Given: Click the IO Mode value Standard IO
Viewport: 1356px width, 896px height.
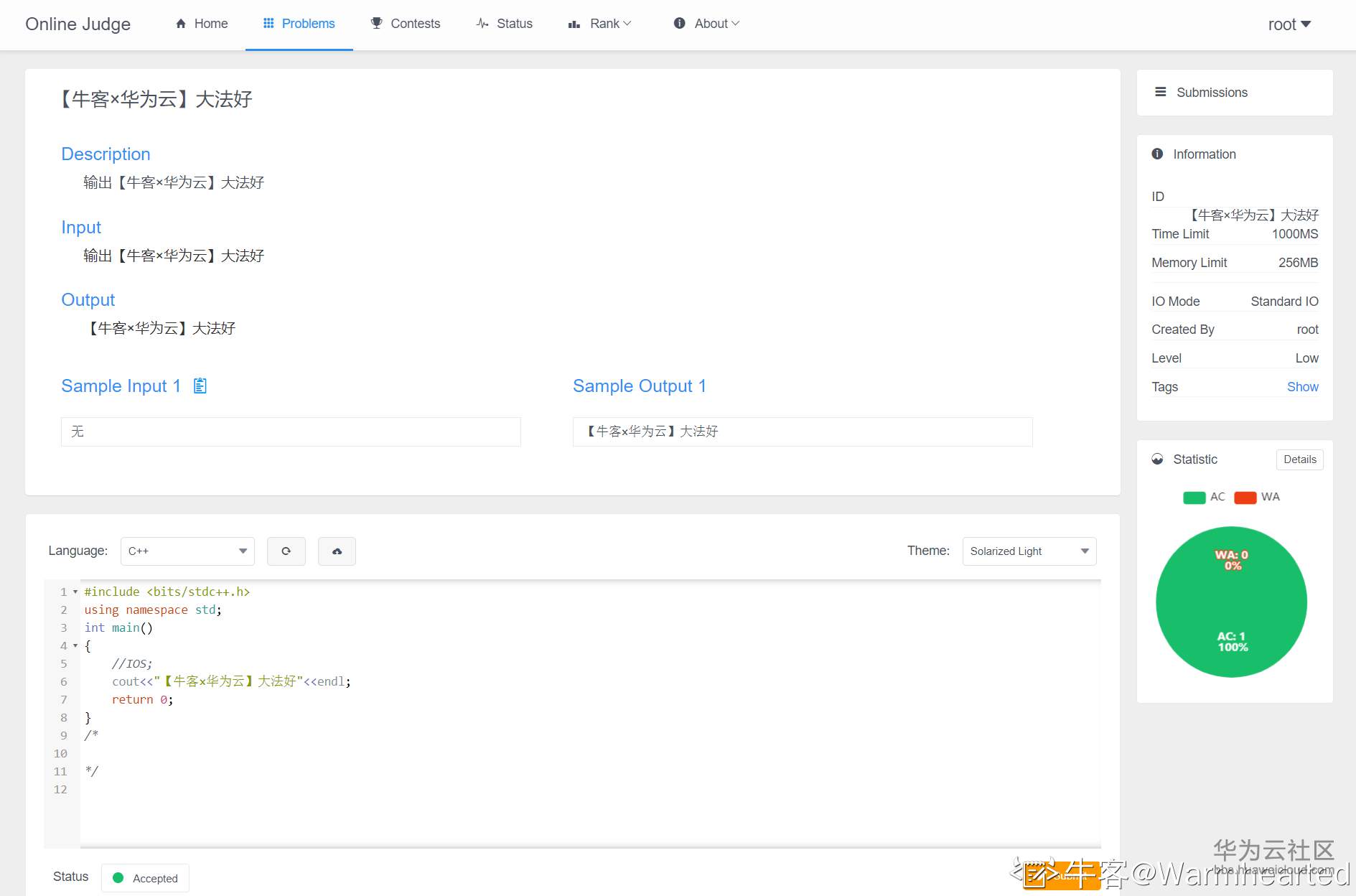Looking at the screenshot, I should pyautogui.click(x=1284, y=302).
